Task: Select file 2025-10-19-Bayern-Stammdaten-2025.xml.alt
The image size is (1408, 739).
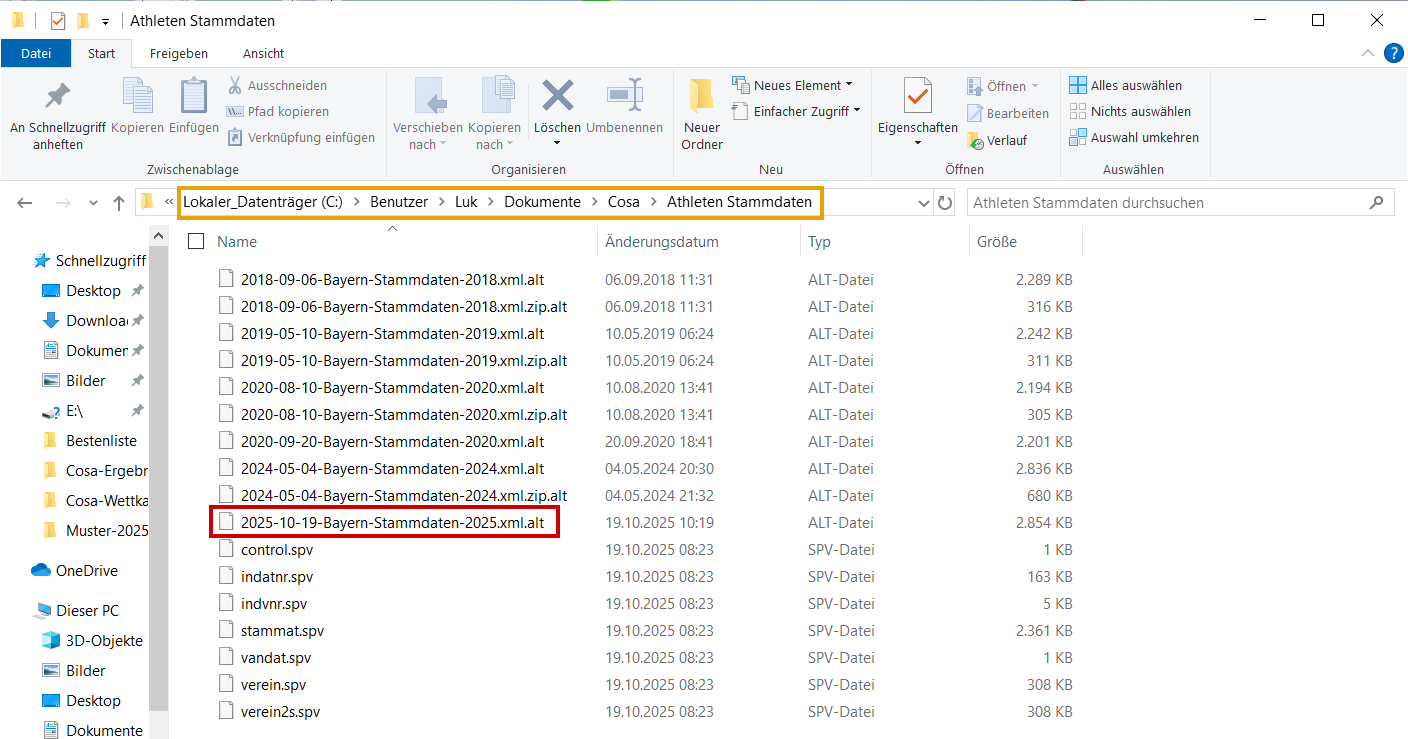Action: (392, 522)
